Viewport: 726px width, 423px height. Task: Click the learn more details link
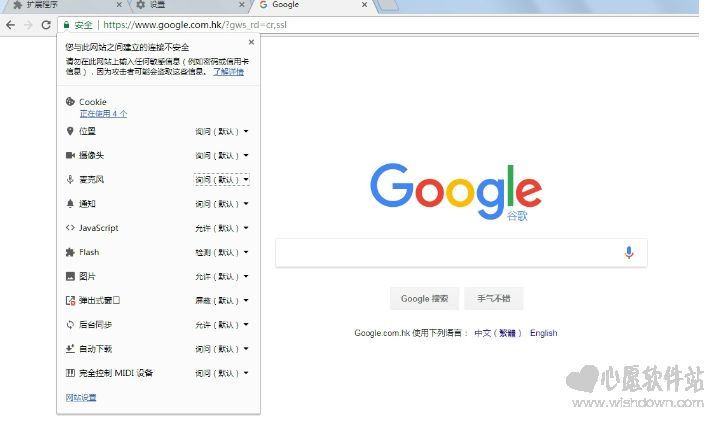(228, 71)
